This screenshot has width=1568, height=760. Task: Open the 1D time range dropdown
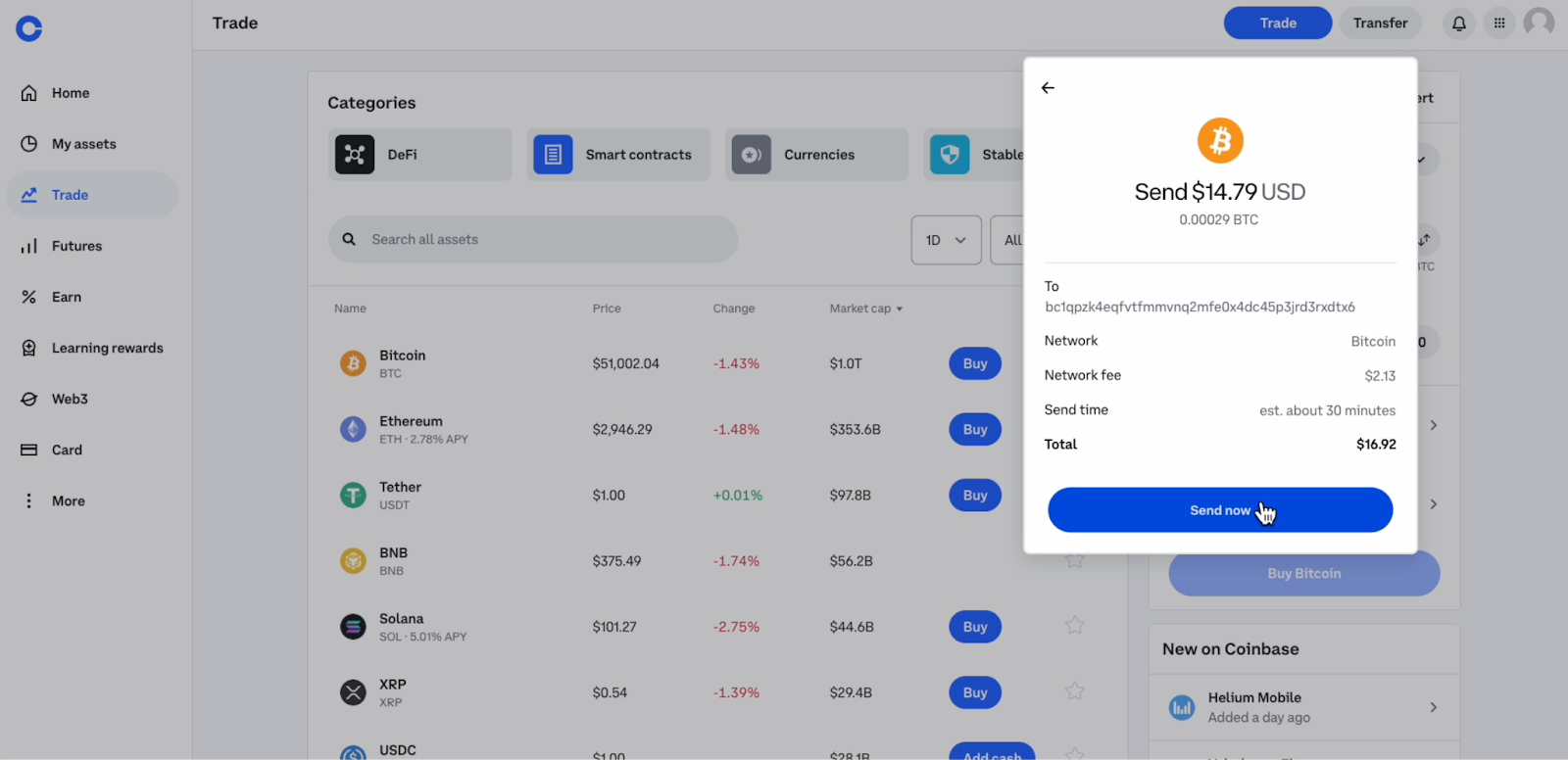coord(946,240)
